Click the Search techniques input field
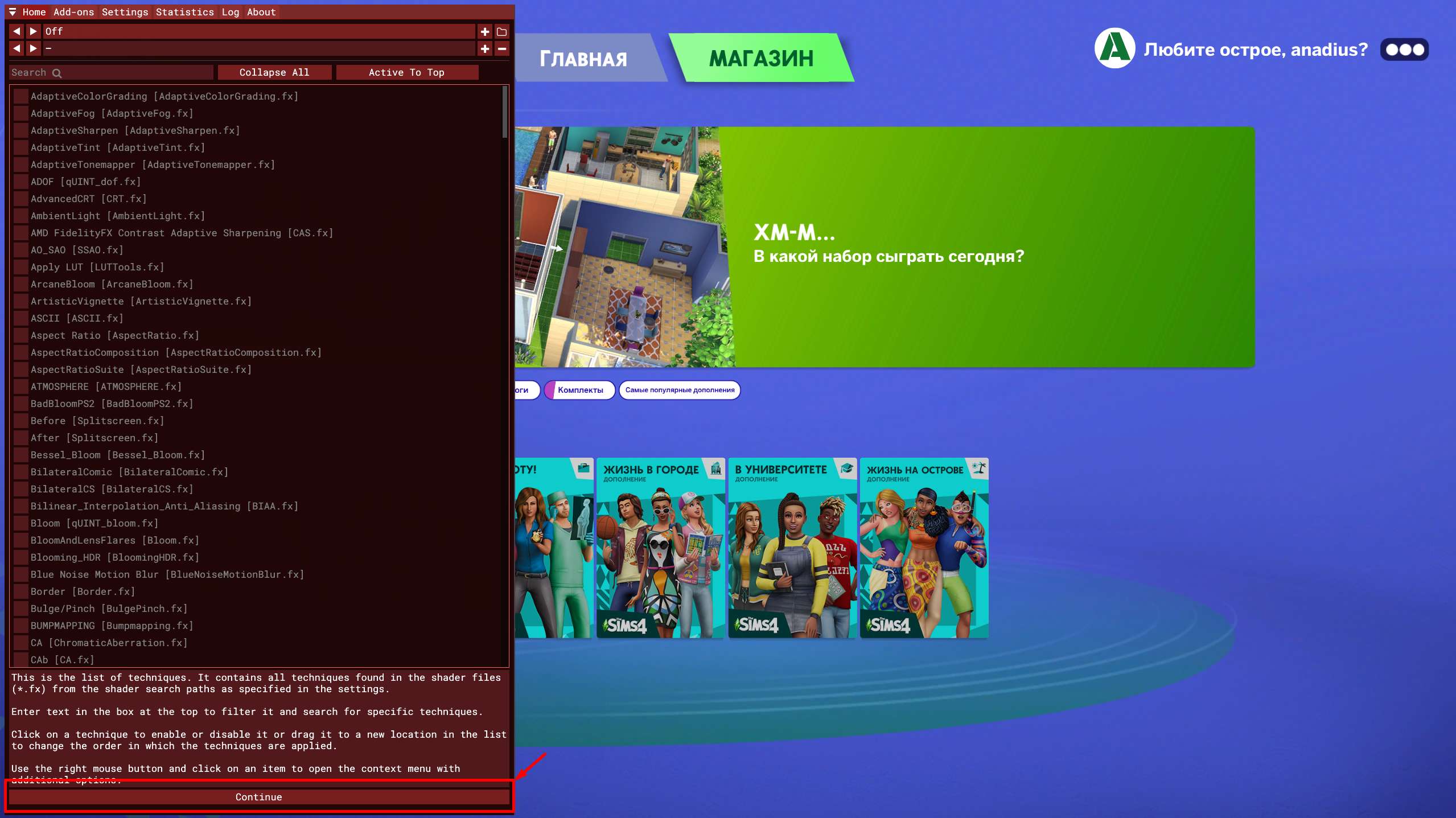 pos(111,72)
